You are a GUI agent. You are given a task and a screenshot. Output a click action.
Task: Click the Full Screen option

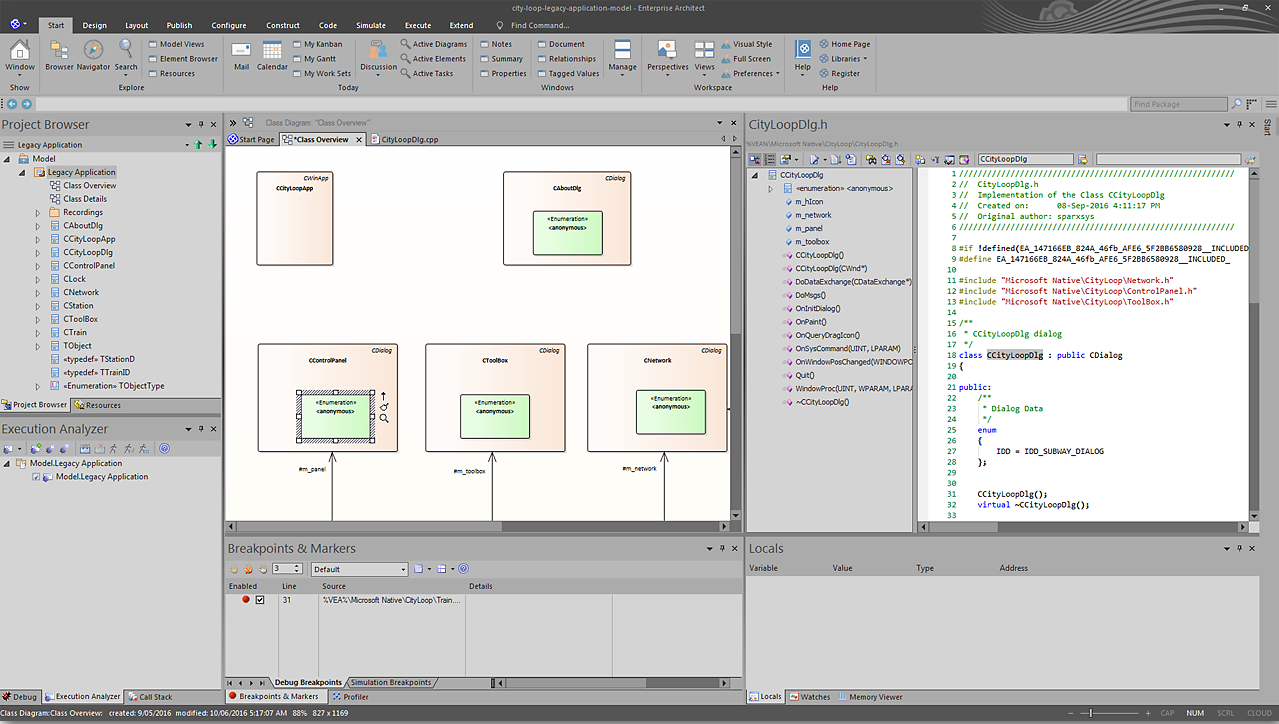pos(746,59)
